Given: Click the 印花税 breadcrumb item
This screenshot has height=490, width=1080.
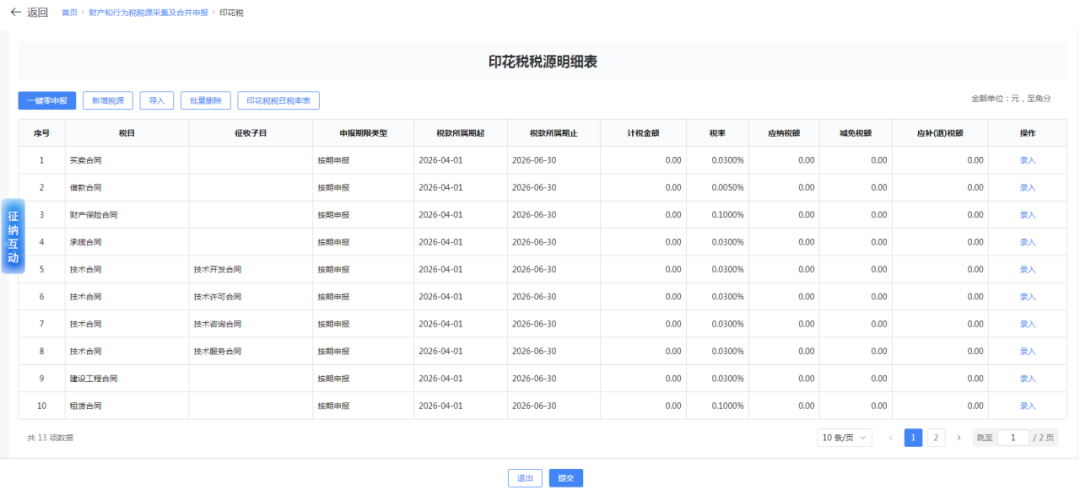Looking at the screenshot, I should [x=231, y=13].
